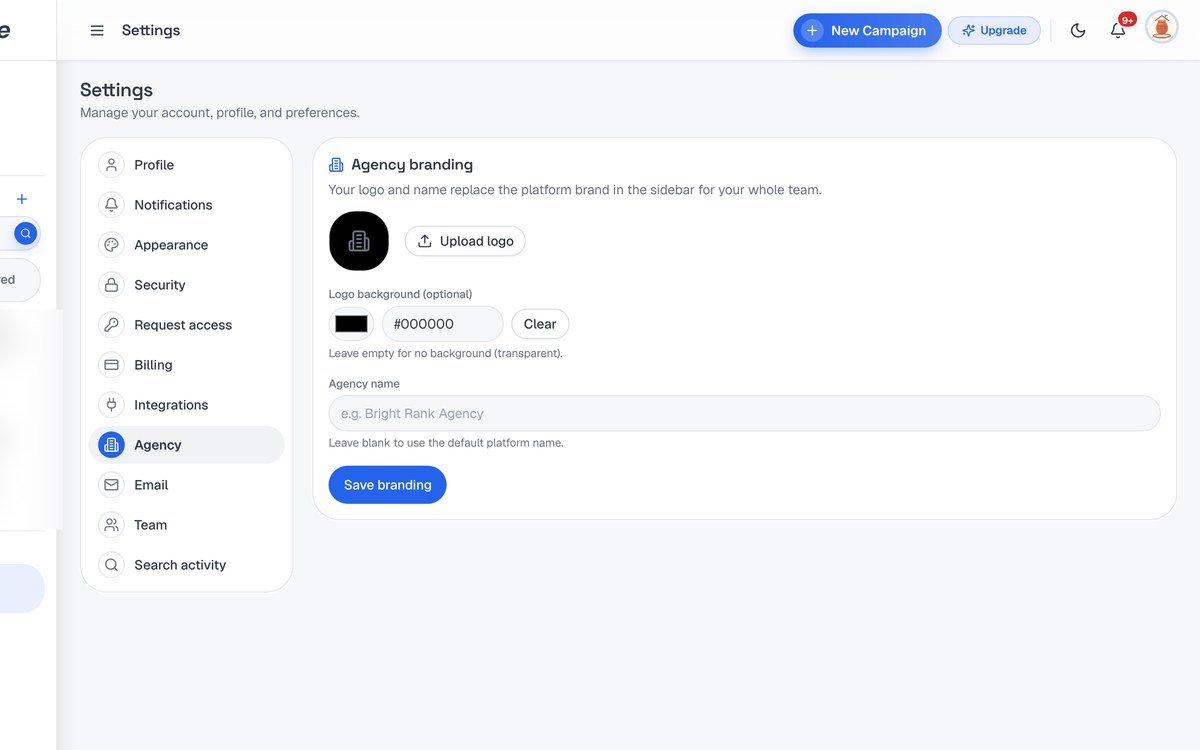Open the hamburger menu icon
Viewport: 1200px width, 750px height.
click(x=97, y=30)
